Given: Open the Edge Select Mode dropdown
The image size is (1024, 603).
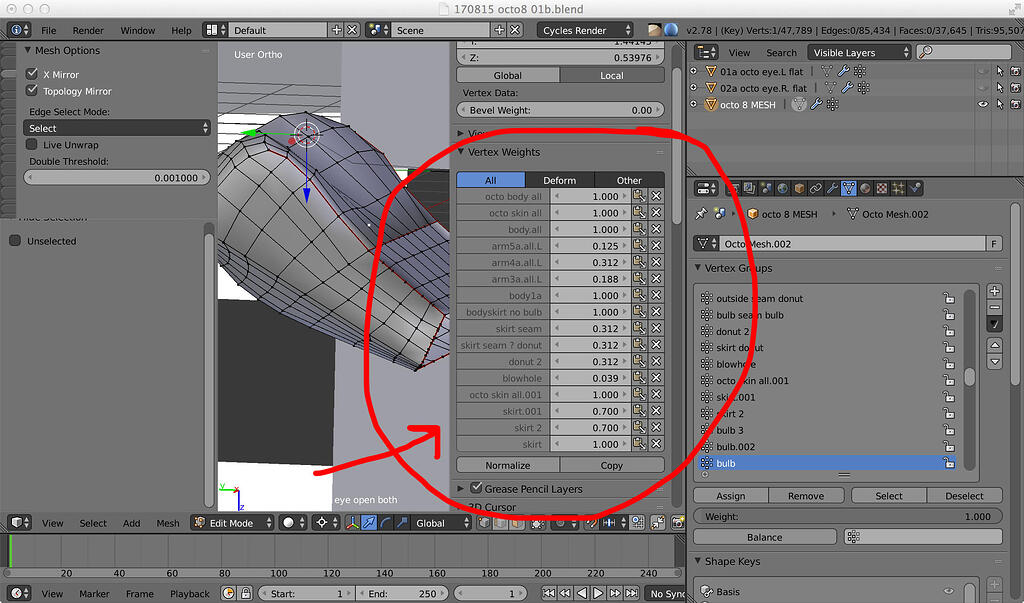Looking at the screenshot, I should [x=117, y=128].
